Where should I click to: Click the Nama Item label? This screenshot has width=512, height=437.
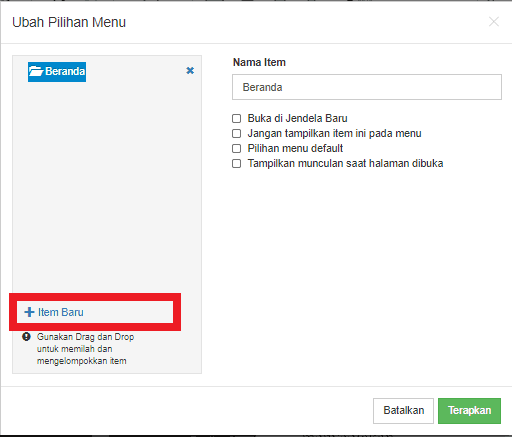259,62
